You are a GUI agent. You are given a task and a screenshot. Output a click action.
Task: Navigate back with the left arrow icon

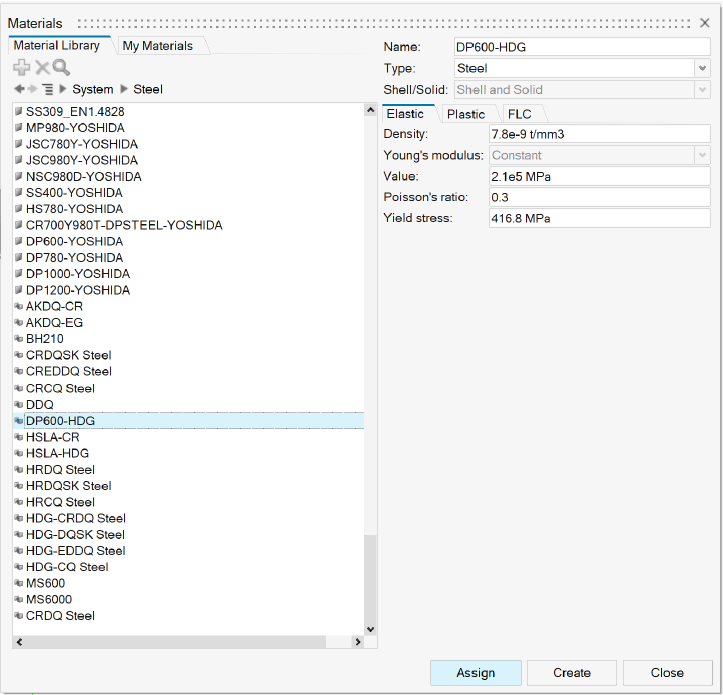pyautogui.click(x=20, y=89)
